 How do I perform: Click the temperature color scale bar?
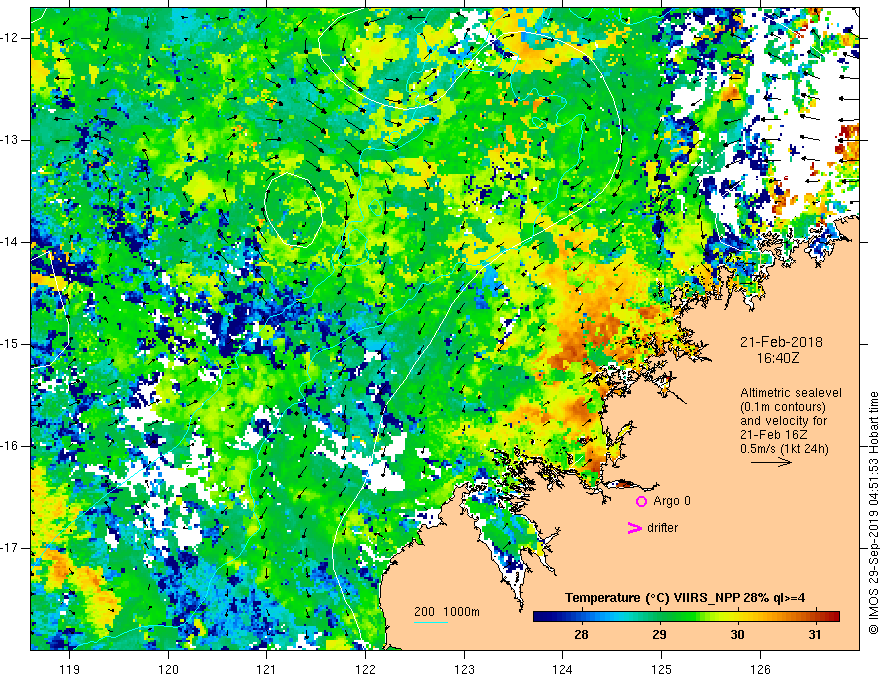coord(686,617)
